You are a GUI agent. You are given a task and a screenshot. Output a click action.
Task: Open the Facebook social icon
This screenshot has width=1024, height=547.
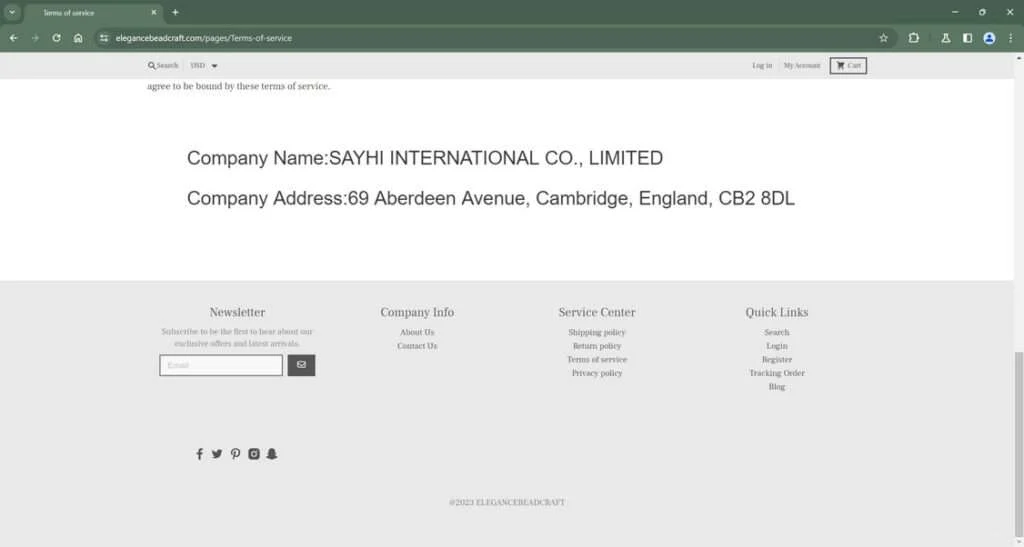[x=199, y=454]
